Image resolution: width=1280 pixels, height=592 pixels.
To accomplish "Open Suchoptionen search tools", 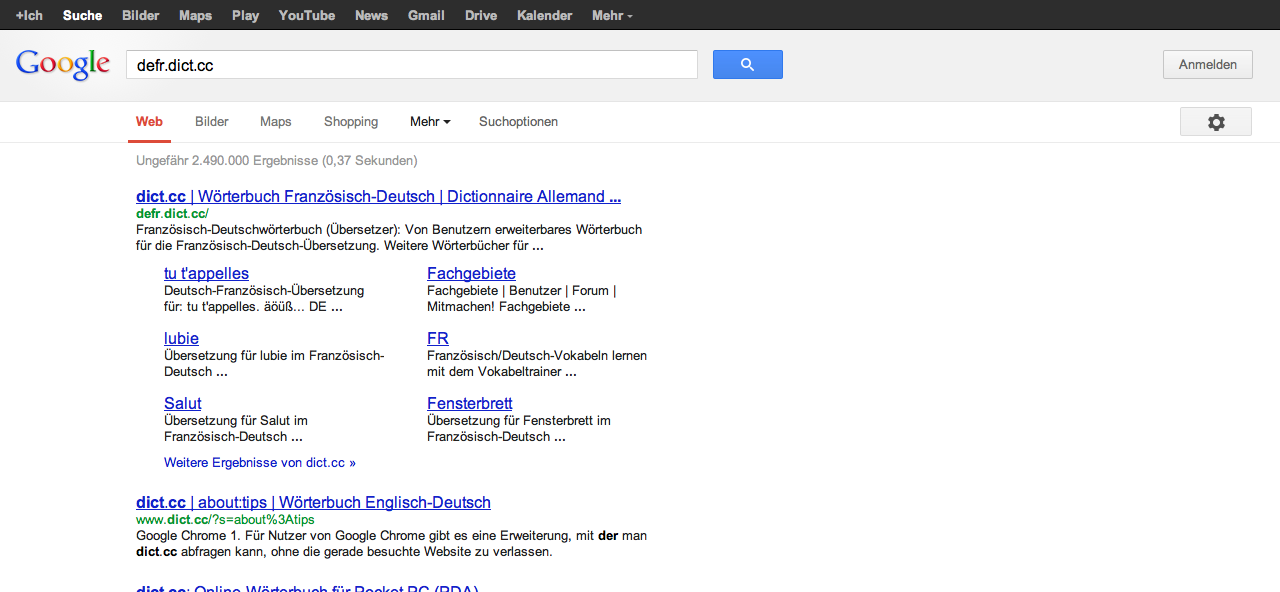I will coord(518,122).
